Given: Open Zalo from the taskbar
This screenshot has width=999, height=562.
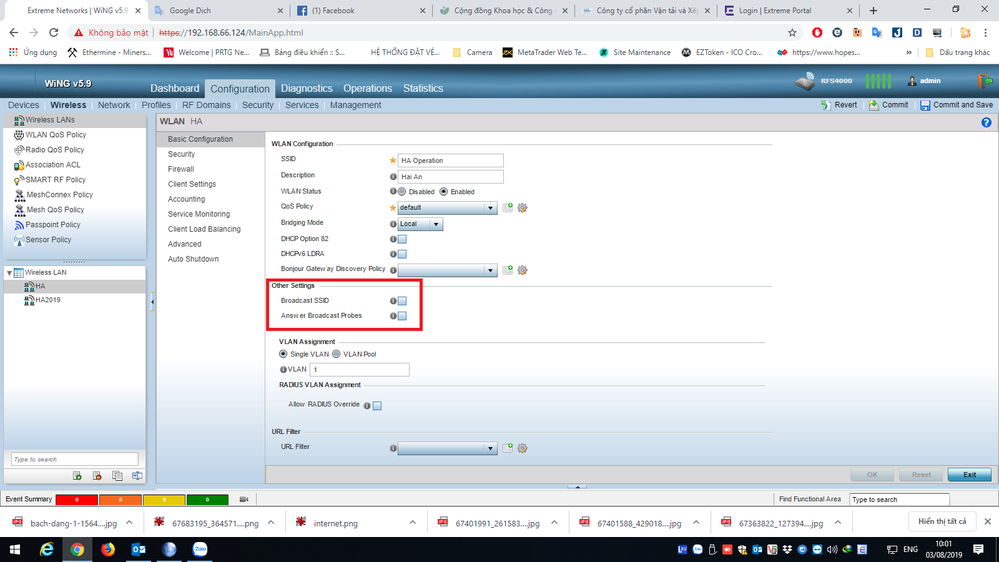Looking at the screenshot, I should click(x=200, y=549).
